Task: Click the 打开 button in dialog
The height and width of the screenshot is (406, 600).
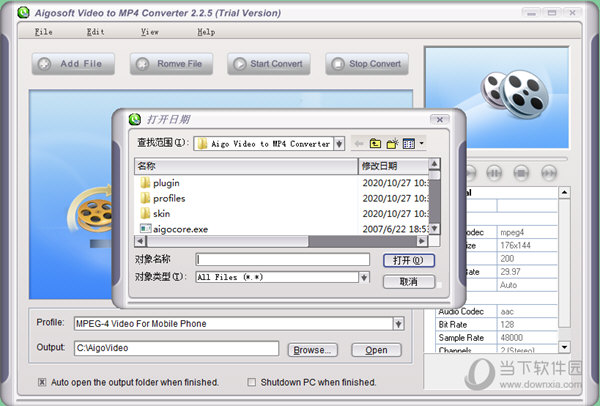Action: pyautogui.click(x=409, y=261)
